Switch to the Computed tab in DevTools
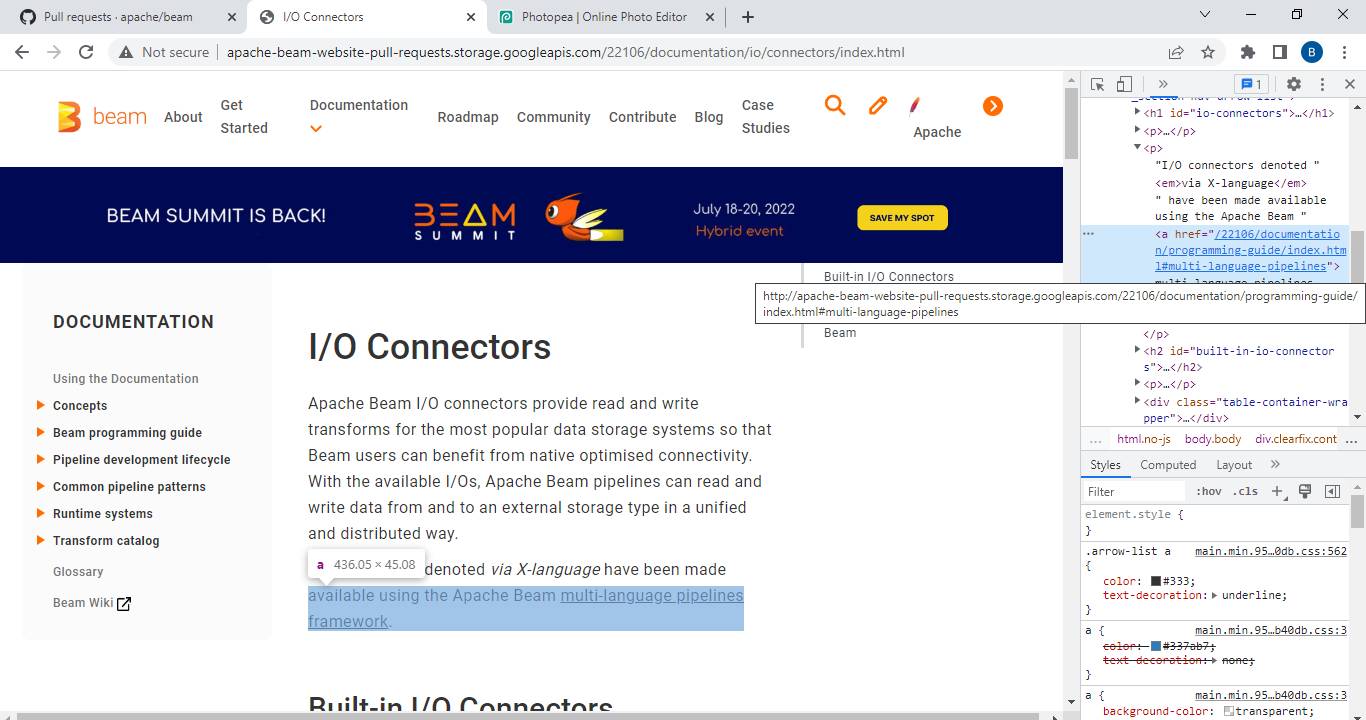Viewport: 1366px width, 720px height. coord(1168,464)
